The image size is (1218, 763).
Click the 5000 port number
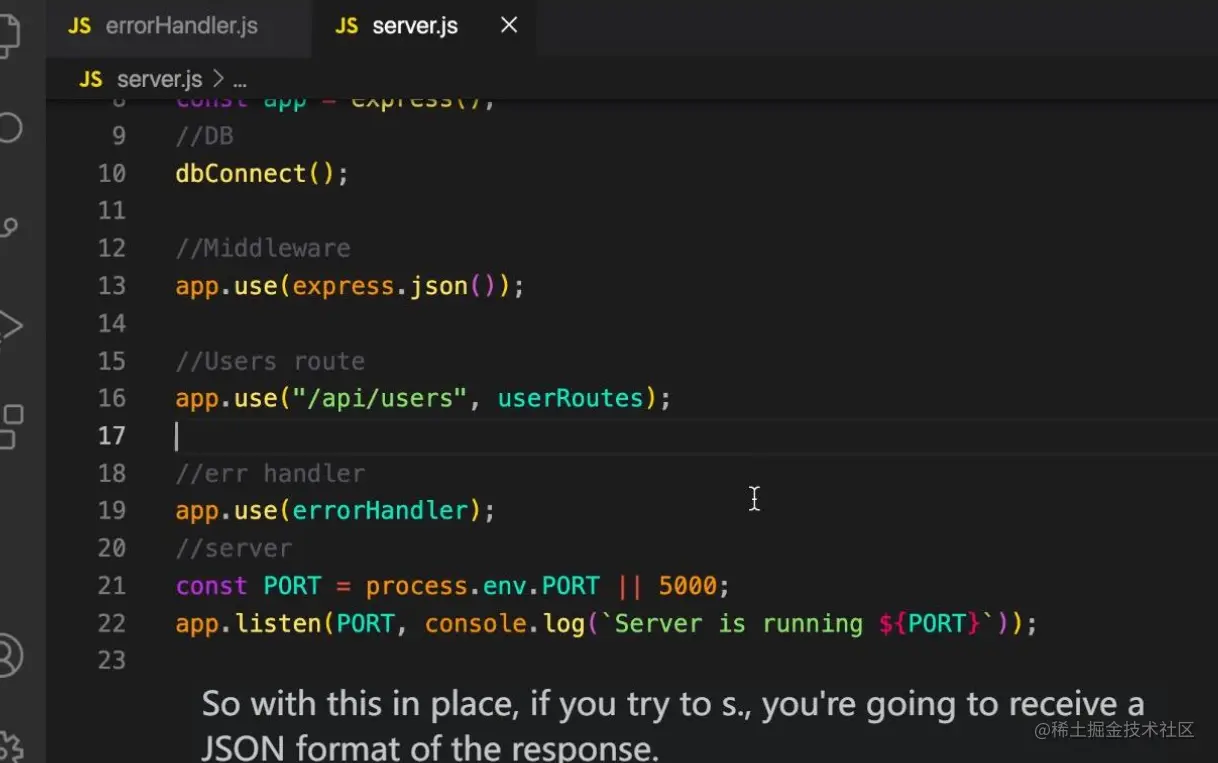688,585
